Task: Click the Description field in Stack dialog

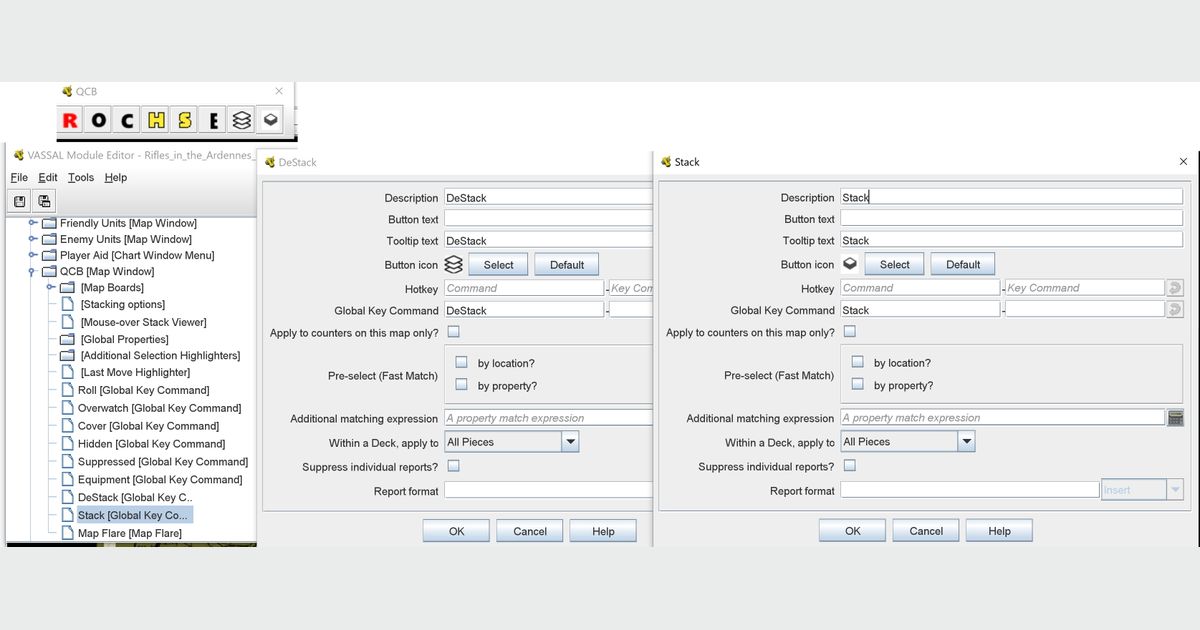Action: click(x=1011, y=197)
